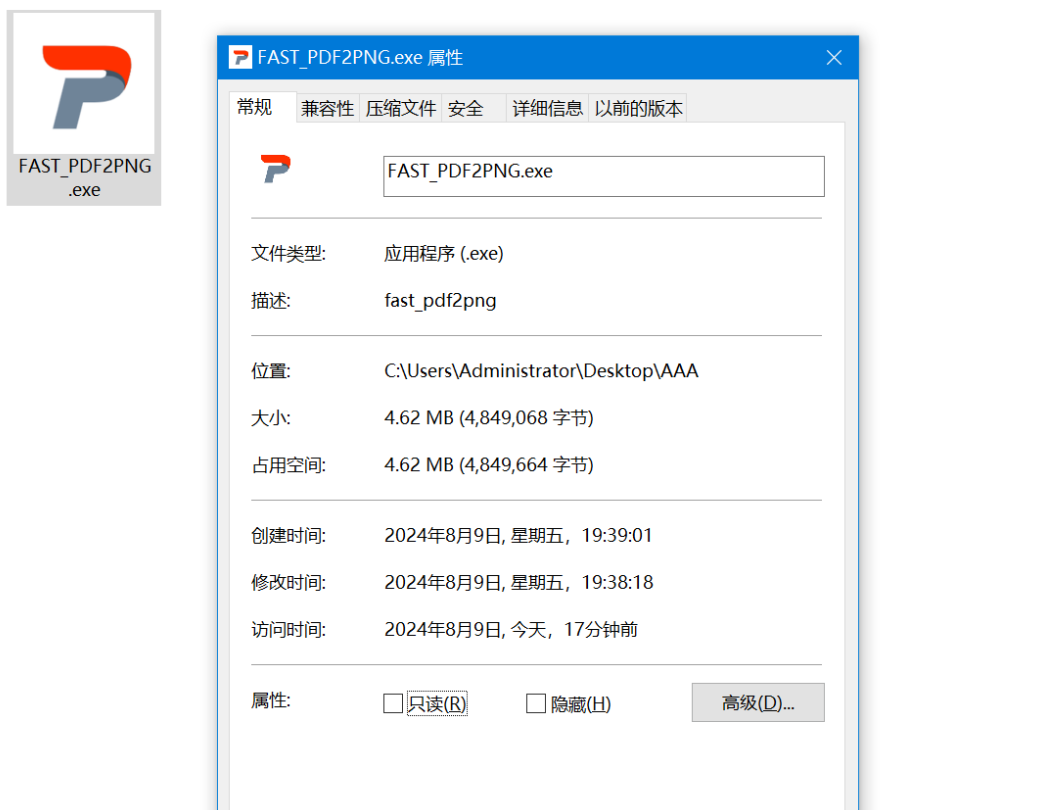
Task: Select the 常规 tab
Action: click(x=255, y=107)
